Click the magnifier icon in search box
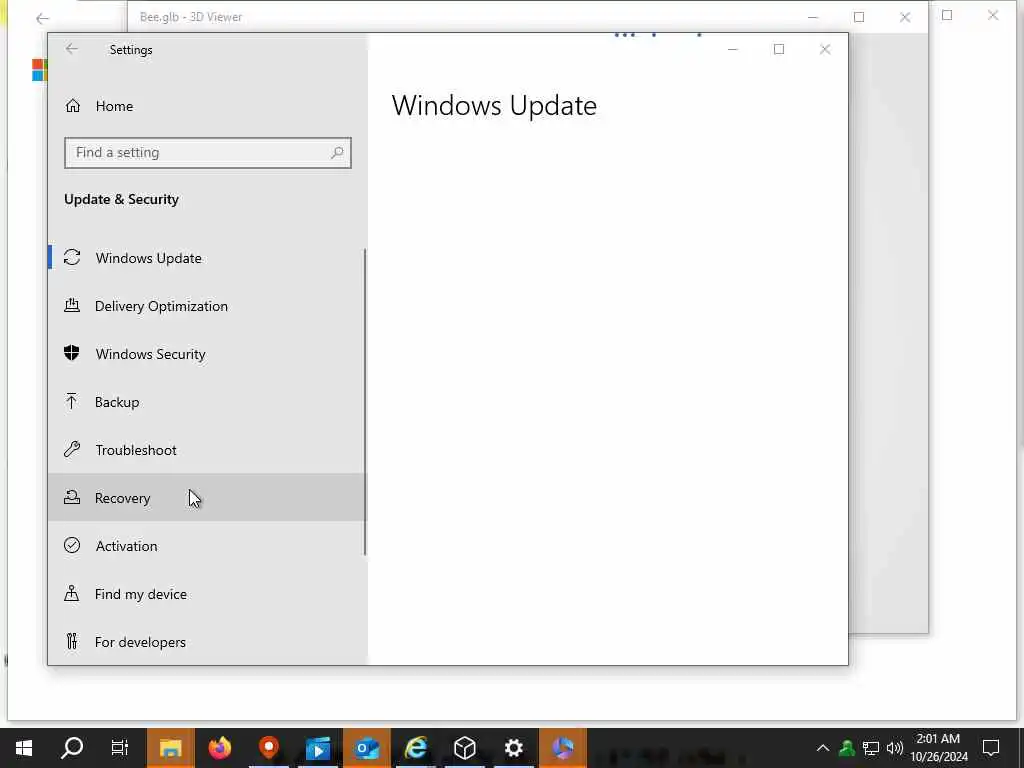Screen dimensions: 1024x768 coord(337,153)
